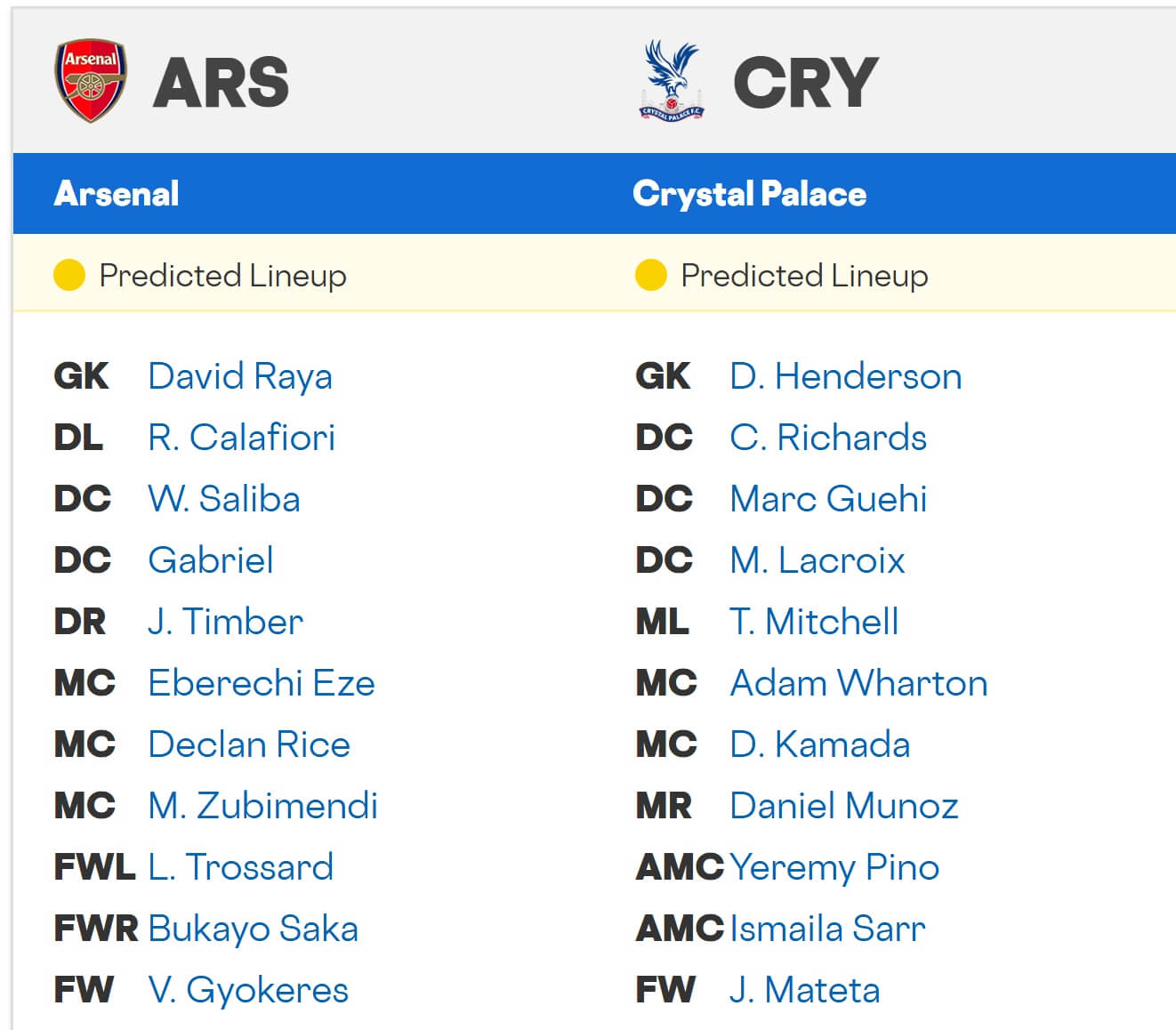Click the yellow dot beside Crystal Palace Predicted Lineup
The height and width of the screenshot is (1030, 1176).
650,275
